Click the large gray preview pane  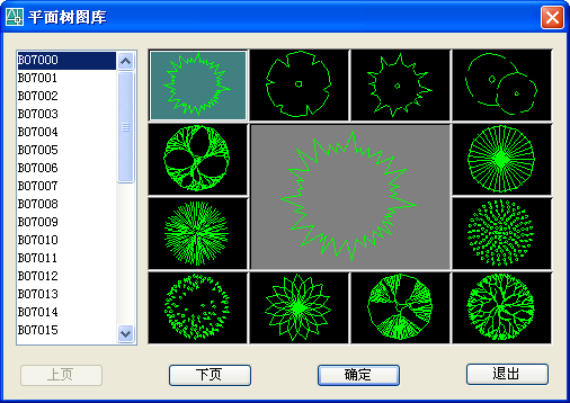click(x=350, y=197)
